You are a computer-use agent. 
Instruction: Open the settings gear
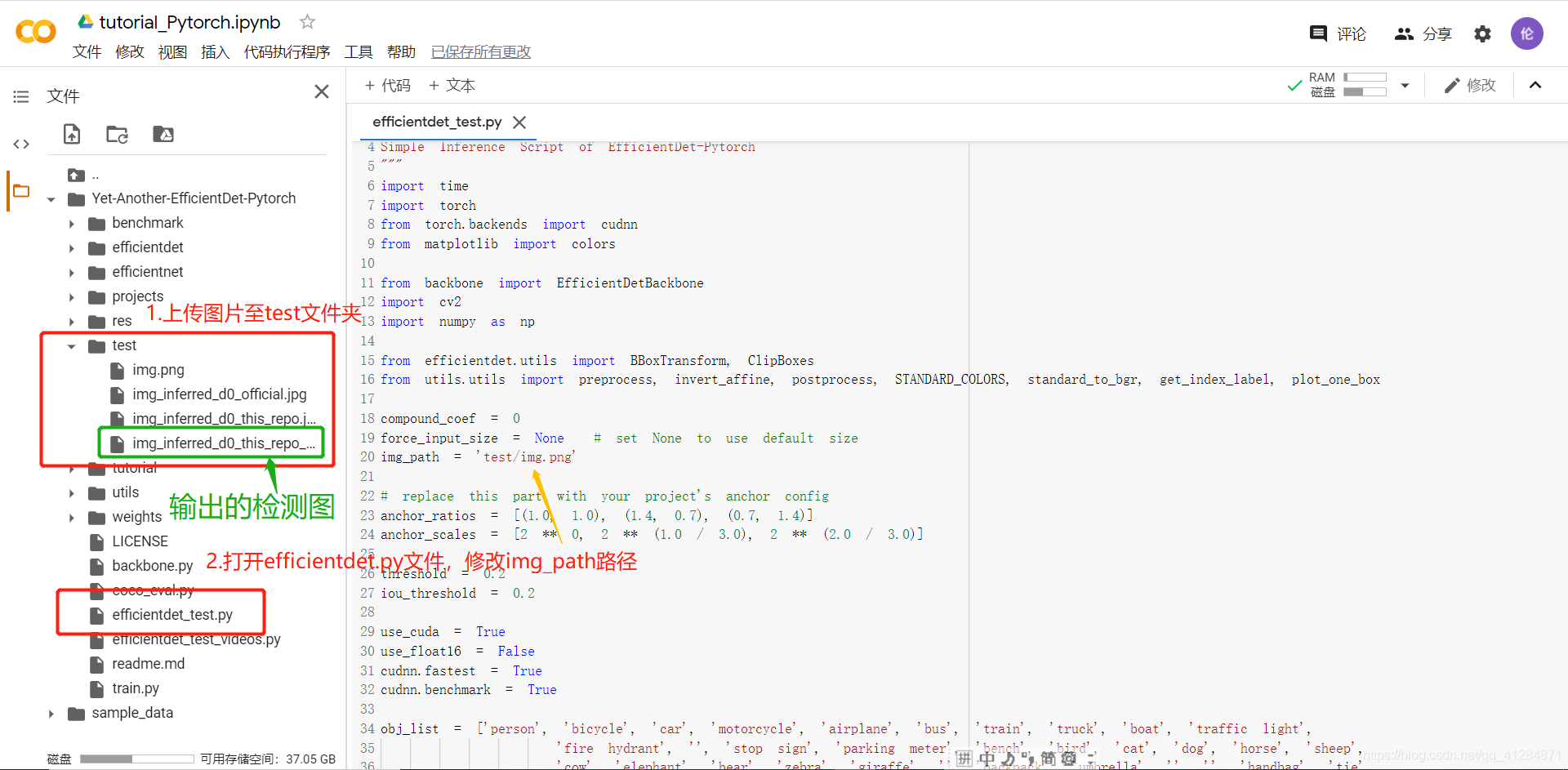(x=1482, y=33)
